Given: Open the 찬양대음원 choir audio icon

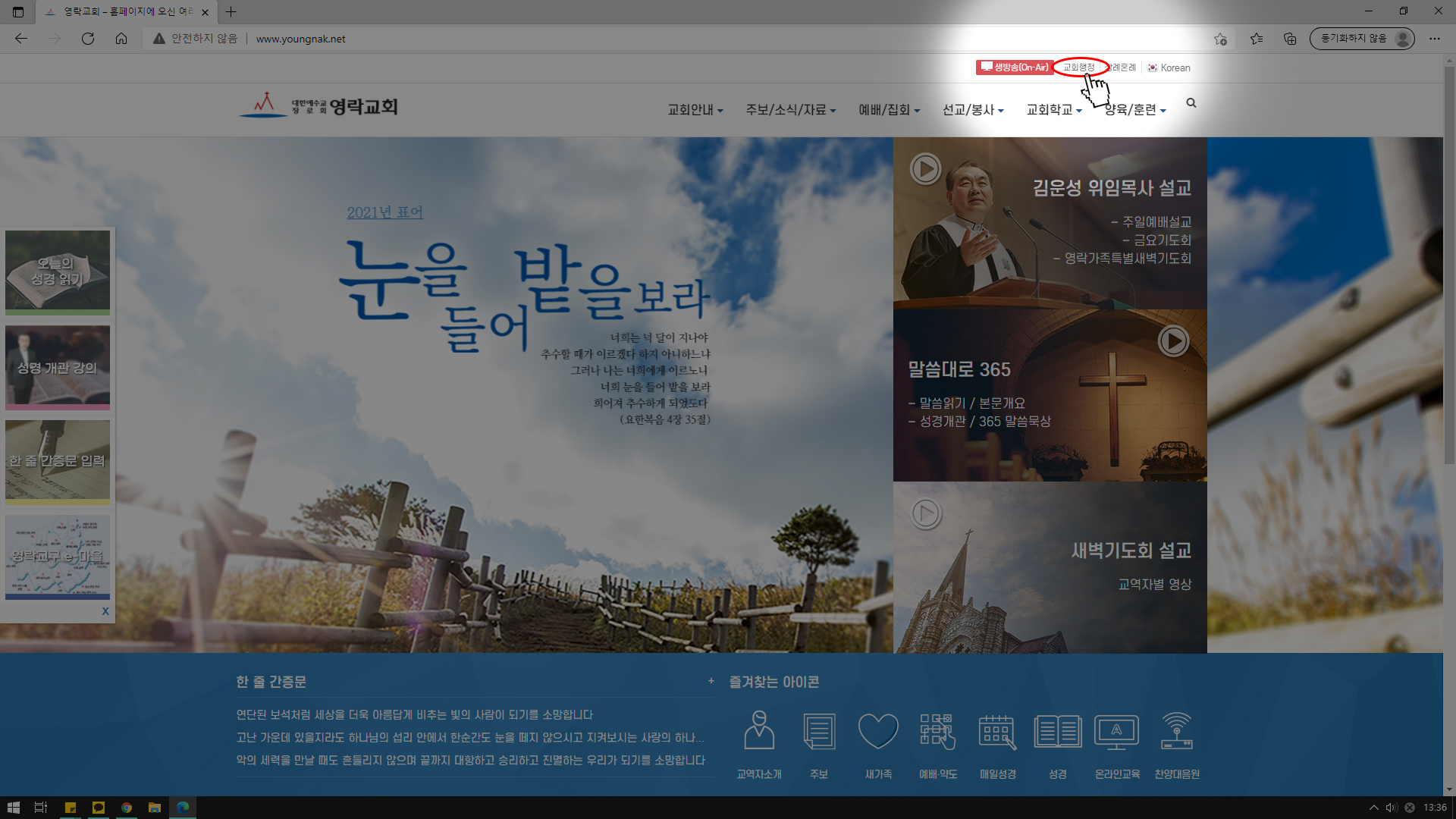Looking at the screenshot, I should click(1177, 730).
